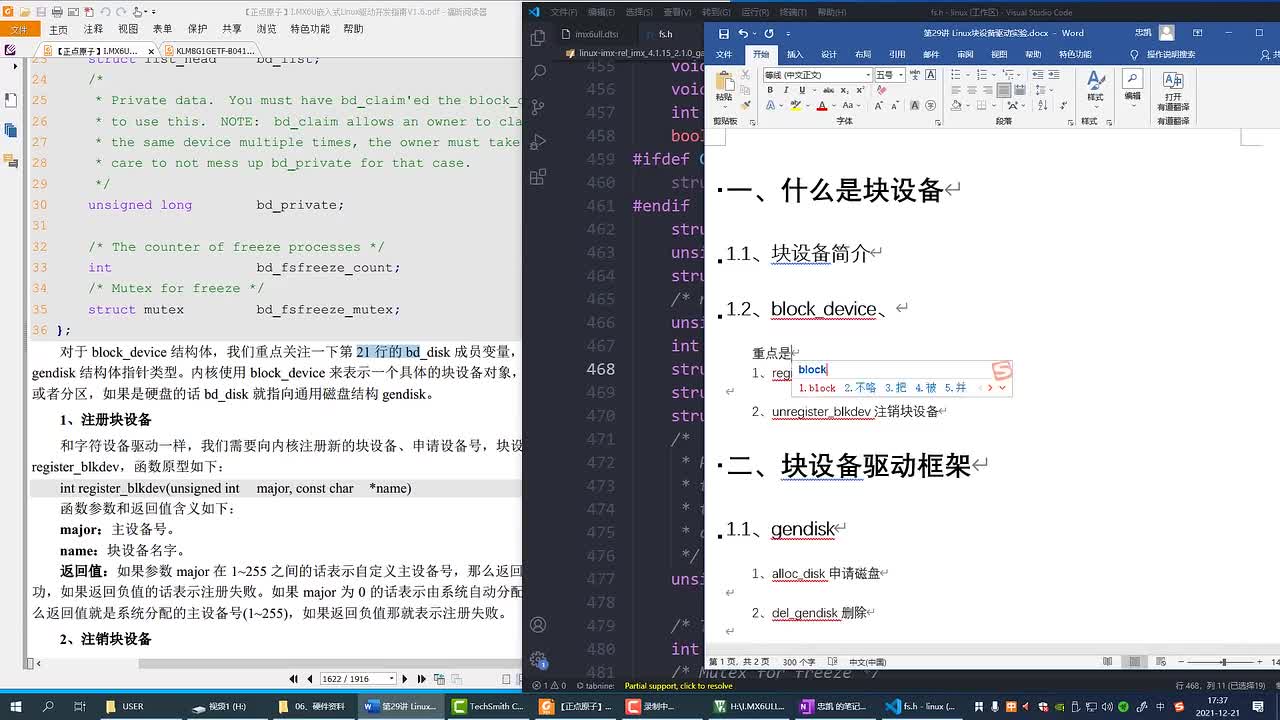Screen dimensions: 1280x720
Task: Toggle Bold formatting in Word ribbon
Action: [x=770, y=90]
